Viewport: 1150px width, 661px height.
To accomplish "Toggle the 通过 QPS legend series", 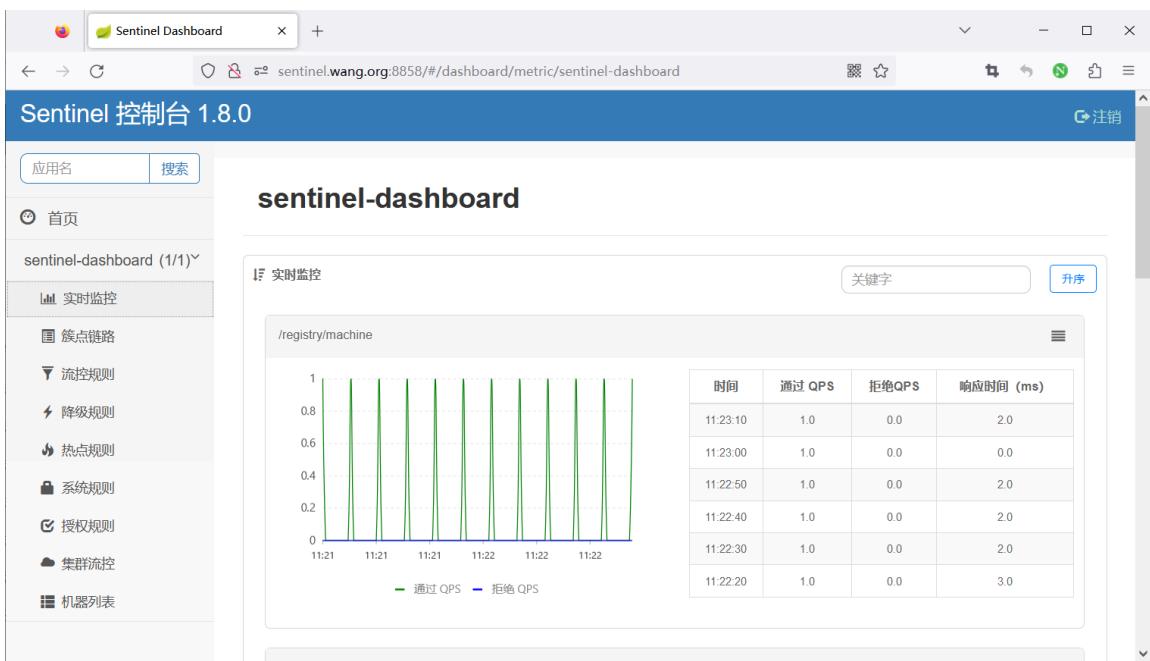I will tap(428, 588).
